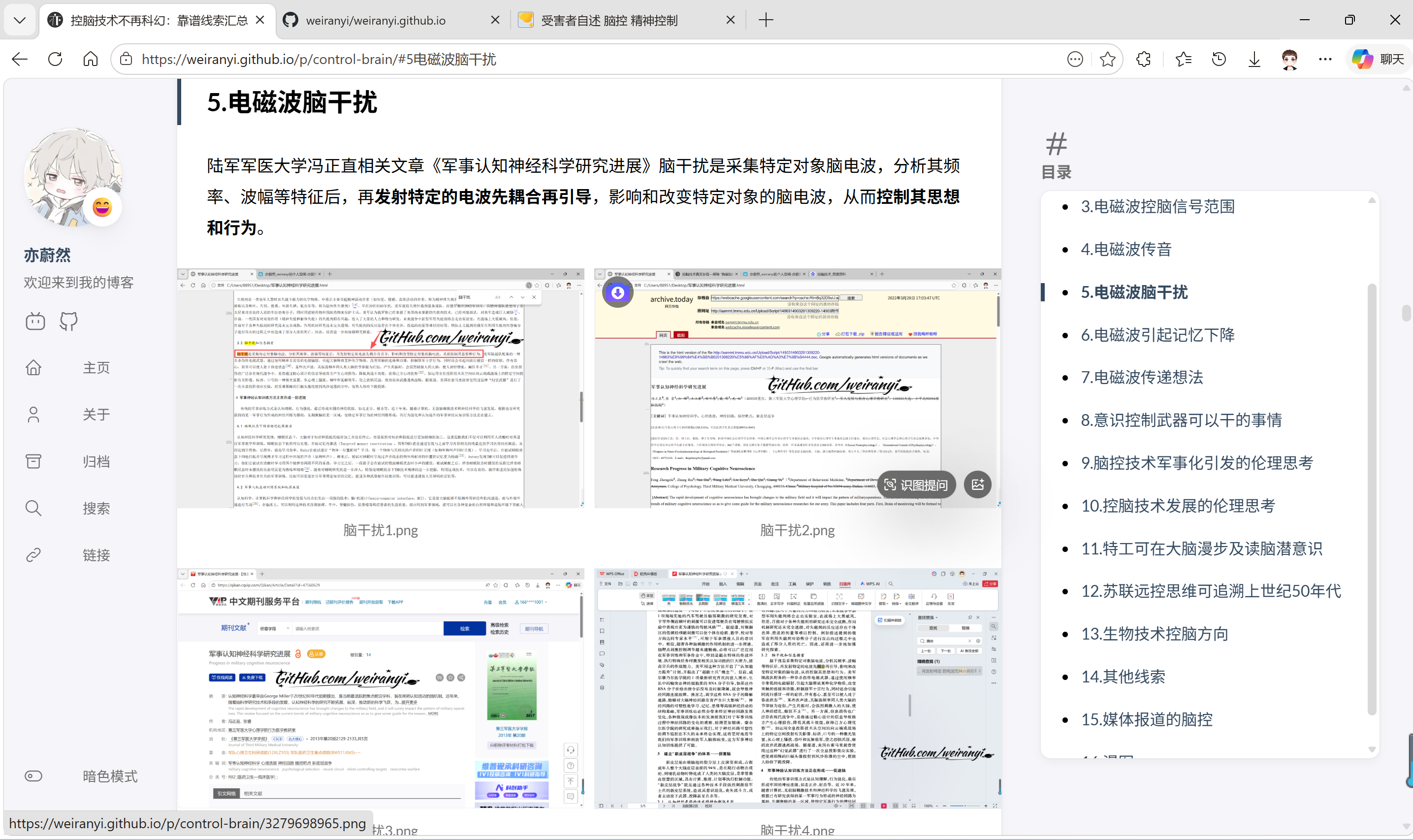1413x840 pixels.
Task: Click the table of contents scrollbar thumb
Action: (x=1372, y=498)
